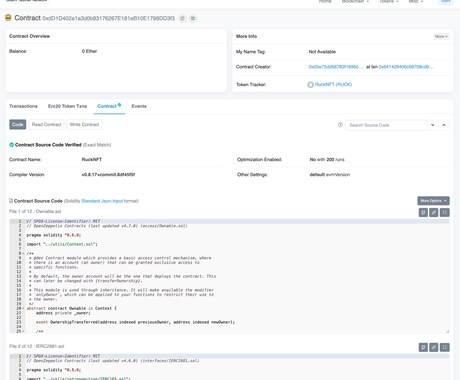Select the Code sub-tab button
The height and width of the screenshot is (380, 460).
pyautogui.click(x=17, y=125)
